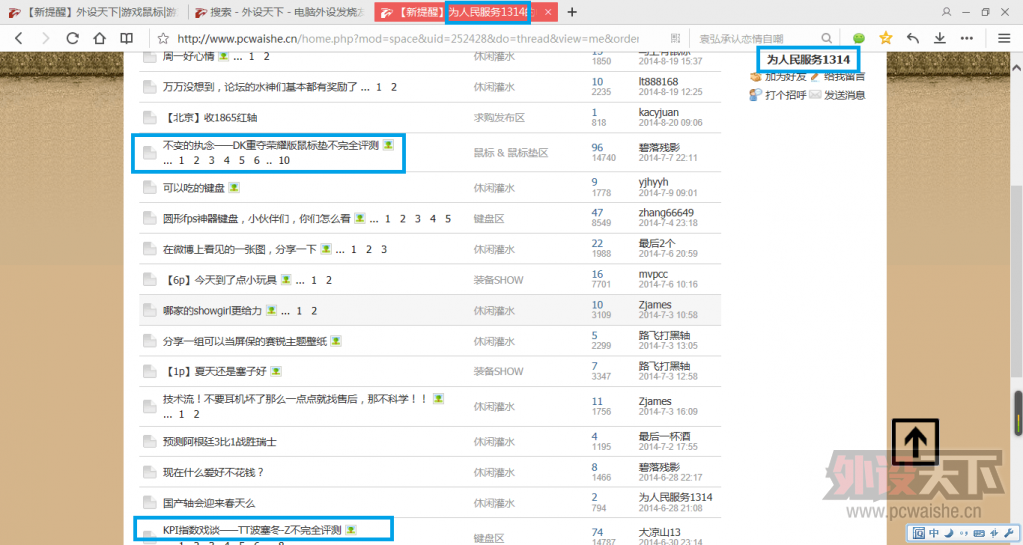This screenshot has height=545, width=1023.
Task: Reload the page with refresh icon
Action: point(72,39)
